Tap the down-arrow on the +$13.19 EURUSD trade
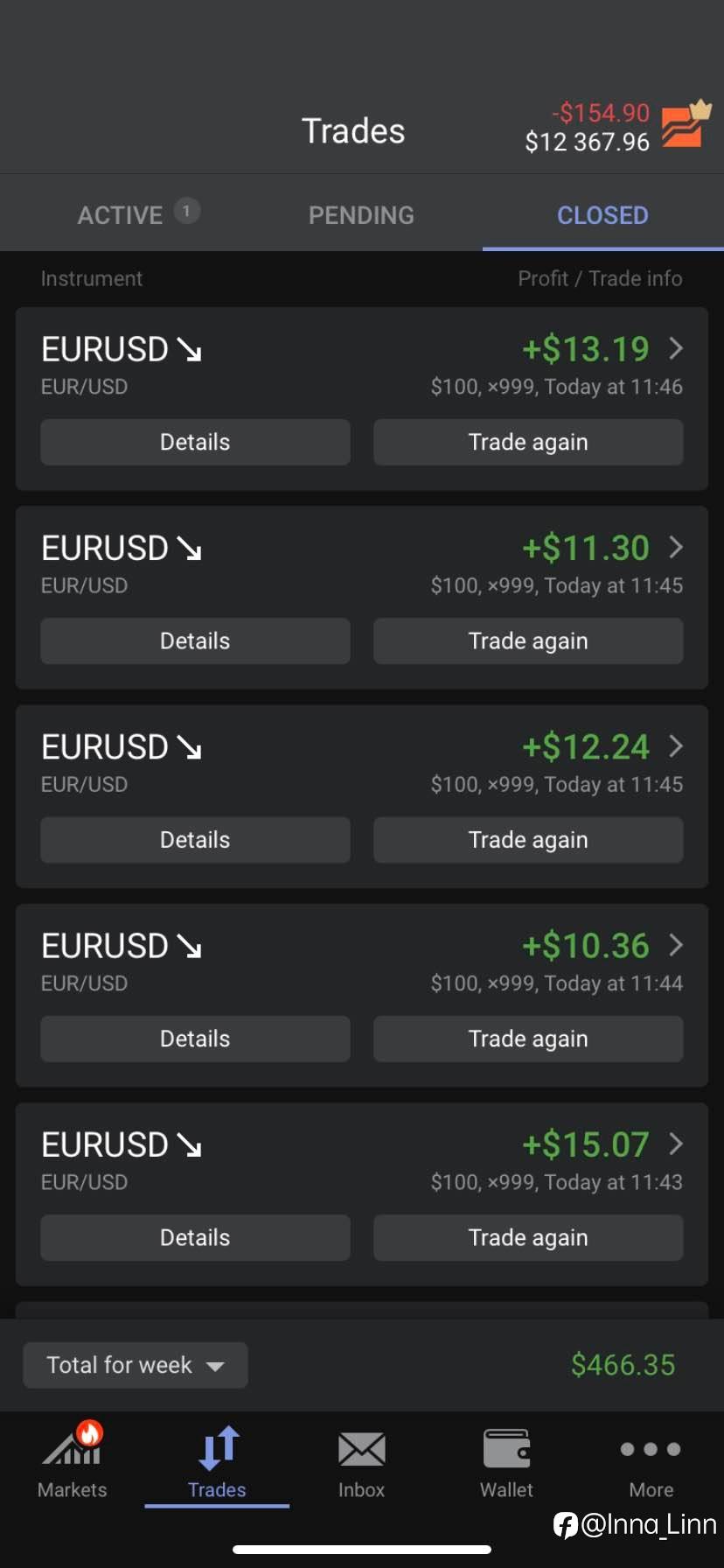Screen dimensions: 724x1568 coord(189,350)
